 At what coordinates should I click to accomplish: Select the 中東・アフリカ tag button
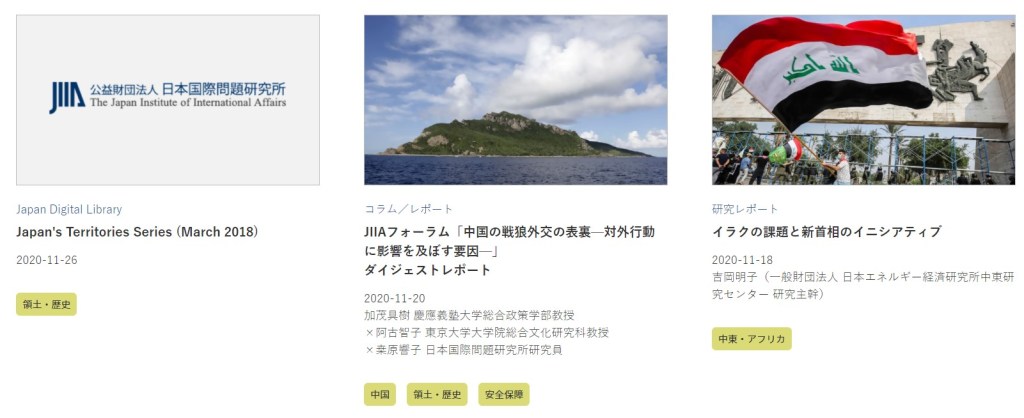pos(752,338)
